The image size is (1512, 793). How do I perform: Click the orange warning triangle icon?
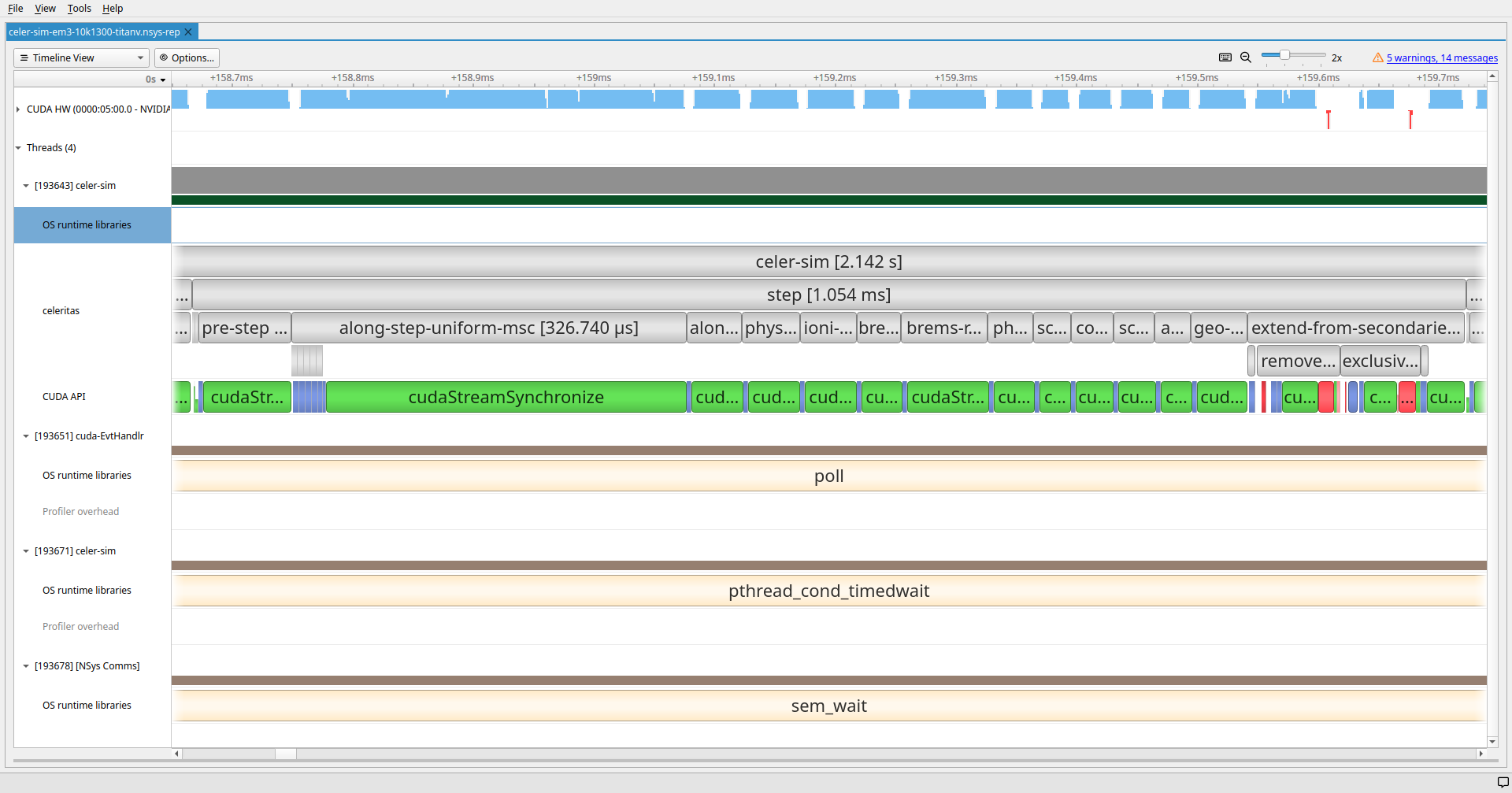click(1377, 57)
